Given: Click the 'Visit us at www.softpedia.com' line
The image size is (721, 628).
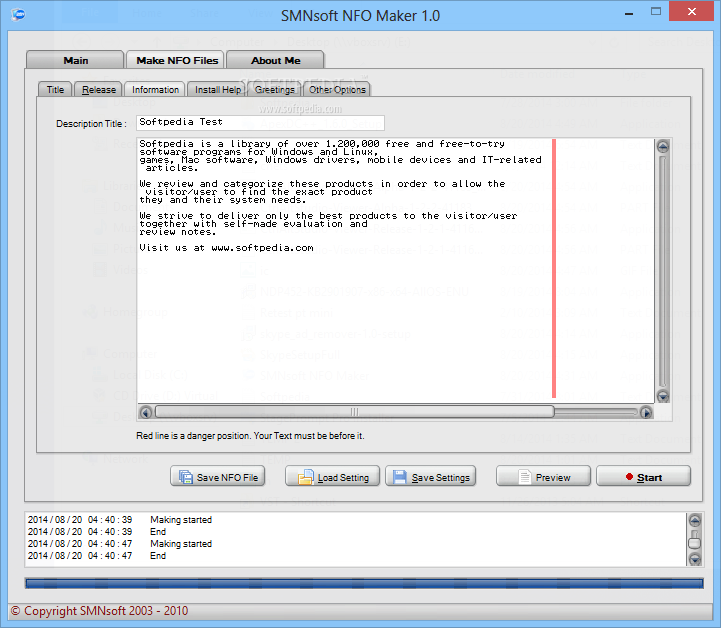Looking at the screenshot, I should 226,248.
